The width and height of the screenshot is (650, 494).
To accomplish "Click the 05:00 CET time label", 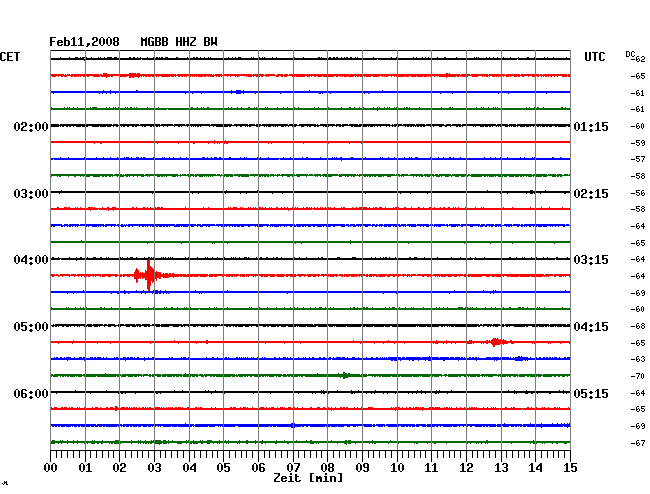I will tap(31, 327).
